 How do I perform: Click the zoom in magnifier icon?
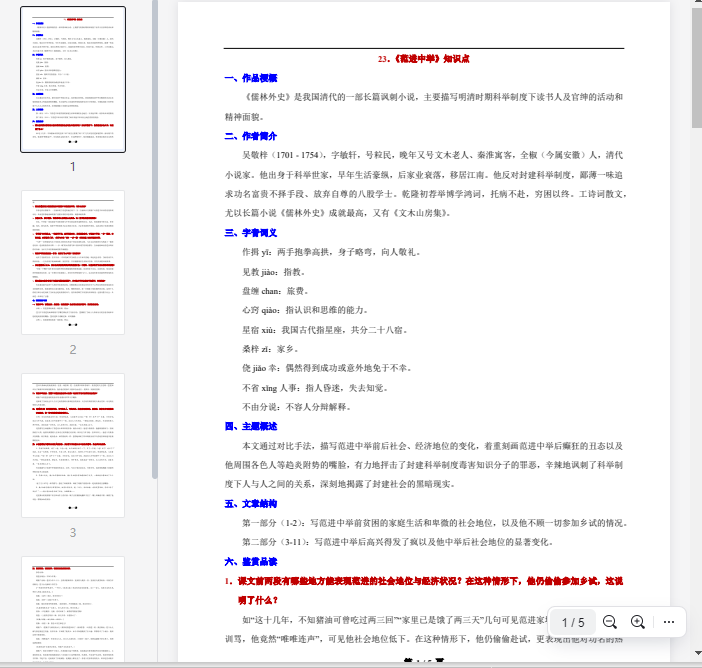[638, 622]
